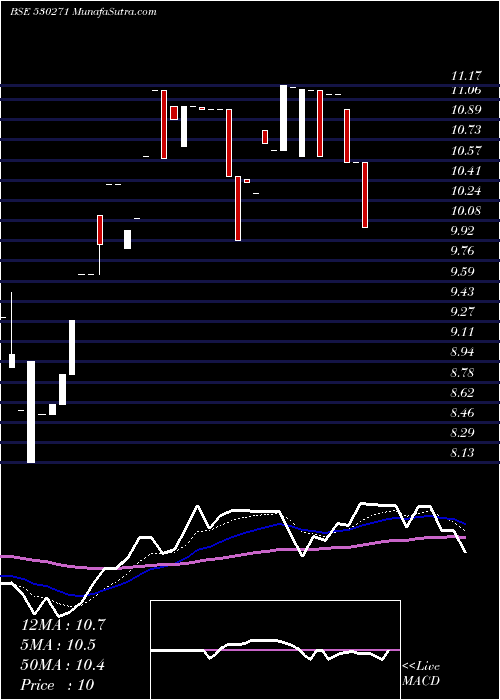500x700 pixels.
Task: Click the 50MA : 10.4 reading
Action: [63, 665]
